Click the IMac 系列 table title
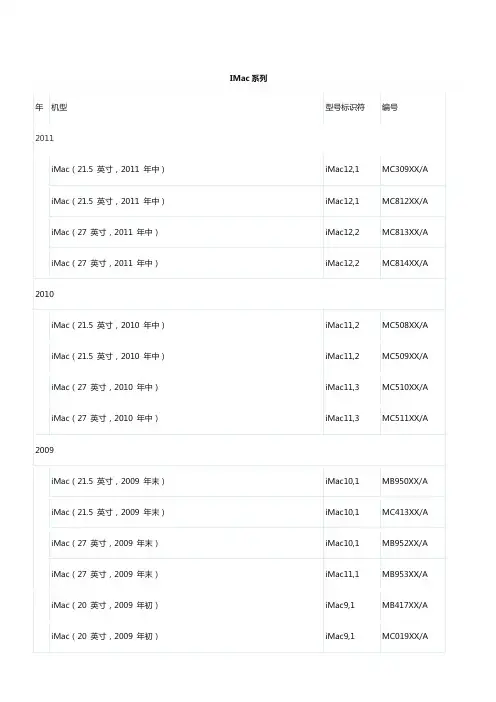Image resolution: width=496 pixels, height=702 pixels. [248, 78]
